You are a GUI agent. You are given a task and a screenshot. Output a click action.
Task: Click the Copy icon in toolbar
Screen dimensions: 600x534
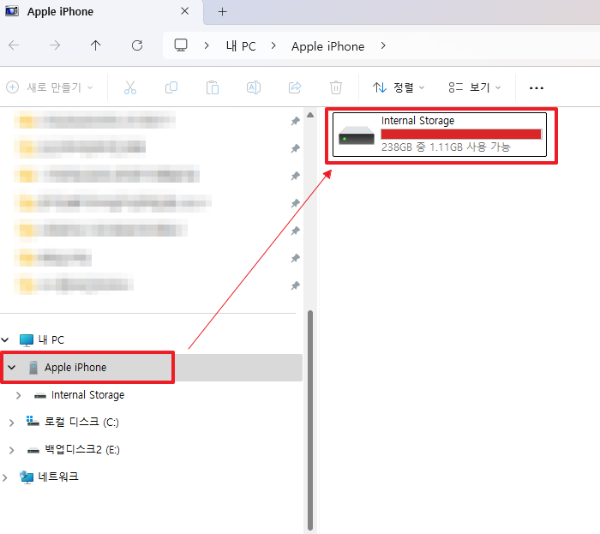coord(171,88)
